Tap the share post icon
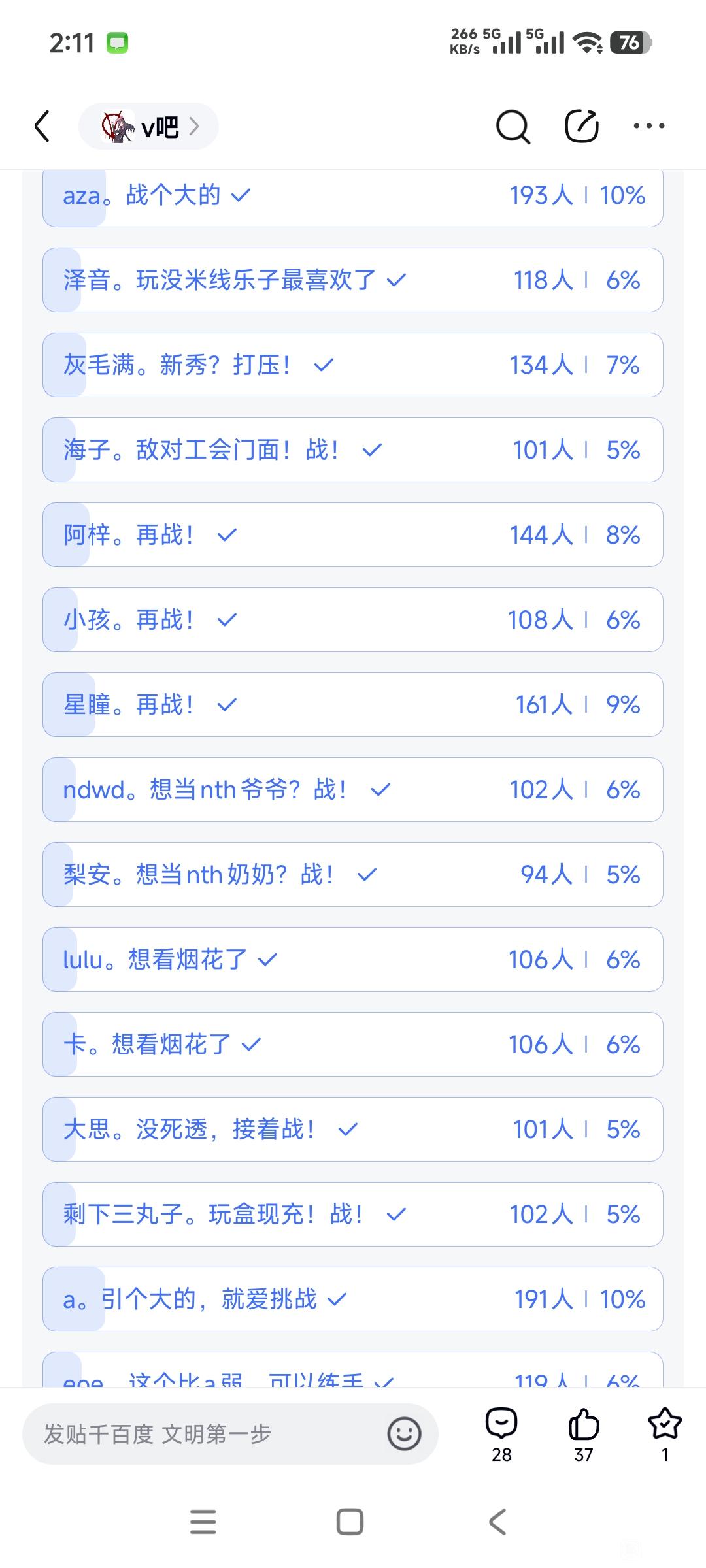The image size is (706, 1568). click(x=581, y=126)
